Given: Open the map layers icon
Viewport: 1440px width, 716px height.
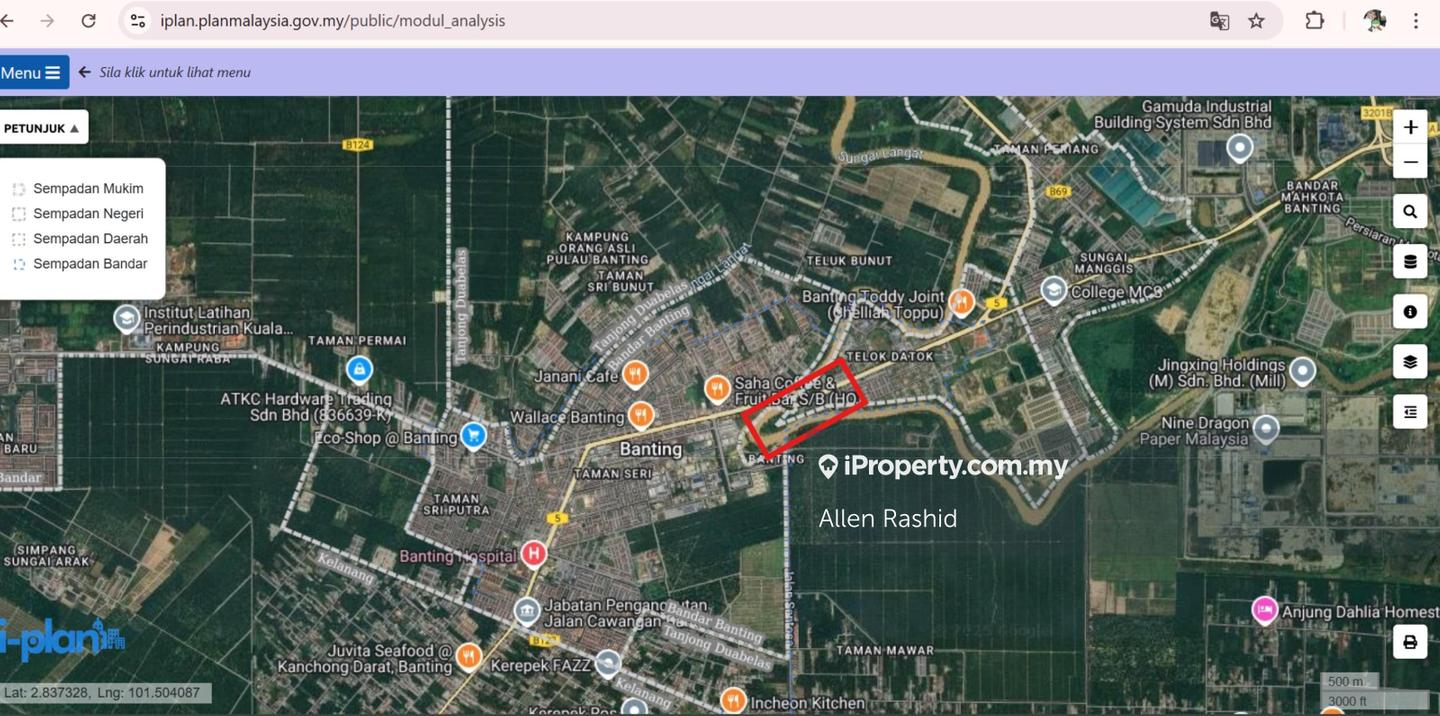Looking at the screenshot, I should coord(1410,362).
